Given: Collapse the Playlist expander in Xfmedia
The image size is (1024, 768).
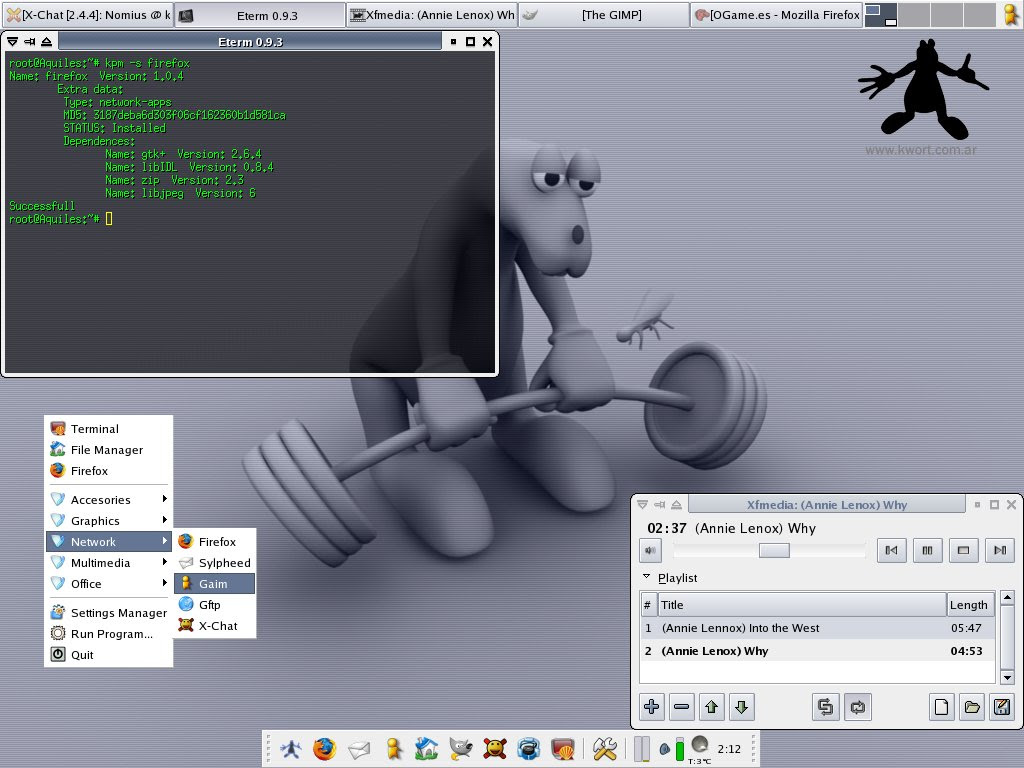Looking at the screenshot, I should point(647,577).
